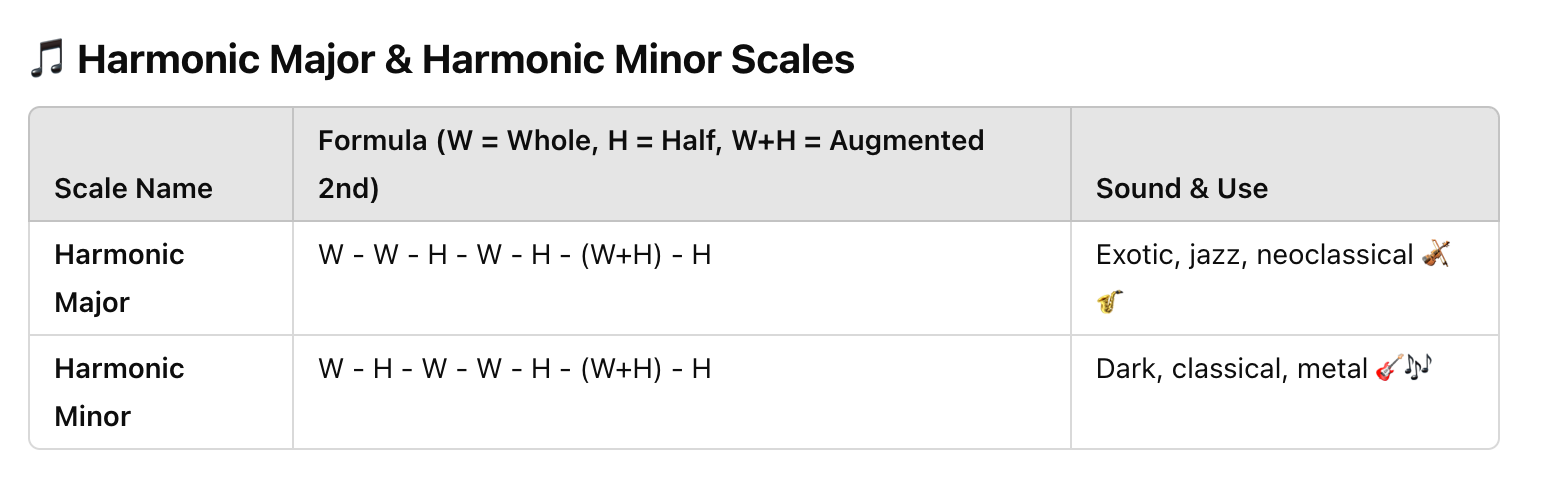Click (W+H) in the Harmonic Major formula
This screenshot has height=496, width=1544.
pyautogui.click(x=621, y=255)
